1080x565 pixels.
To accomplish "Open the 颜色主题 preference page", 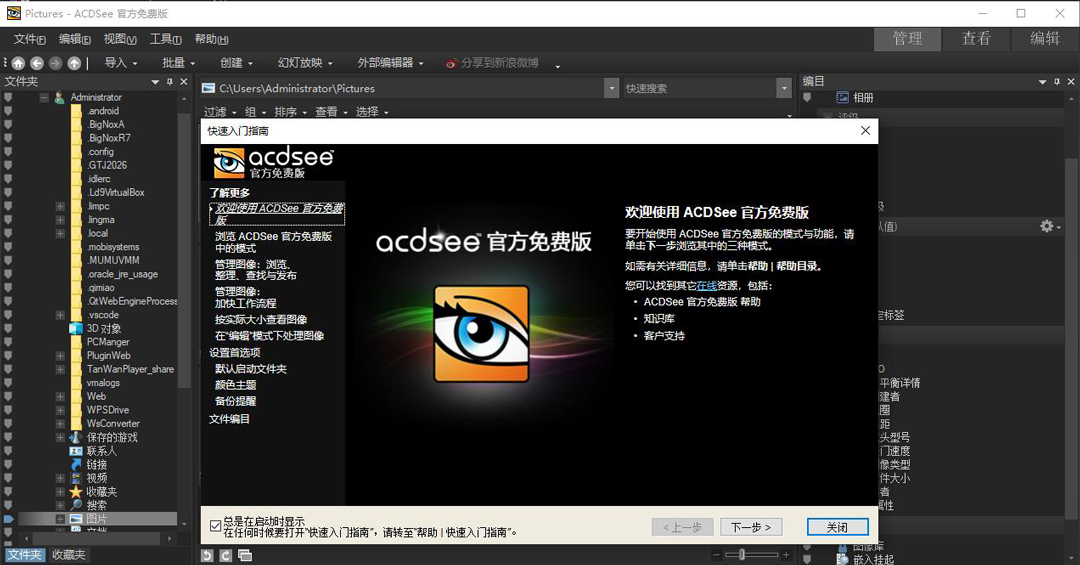I will [x=236, y=384].
